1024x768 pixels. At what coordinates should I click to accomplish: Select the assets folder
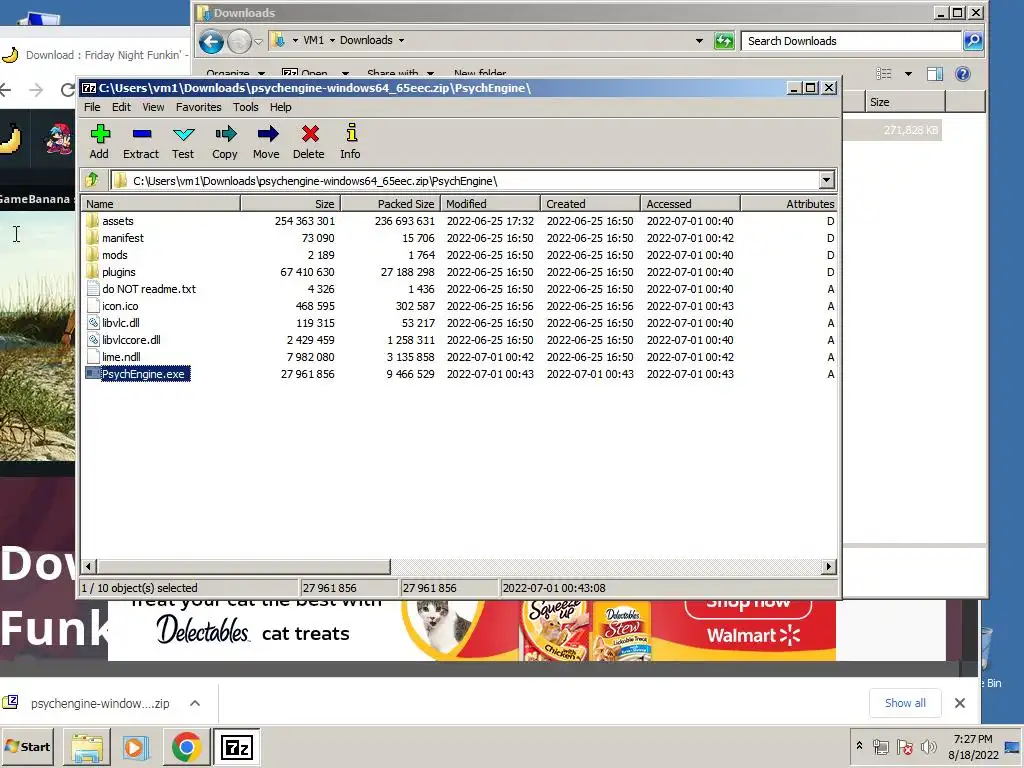coord(118,221)
